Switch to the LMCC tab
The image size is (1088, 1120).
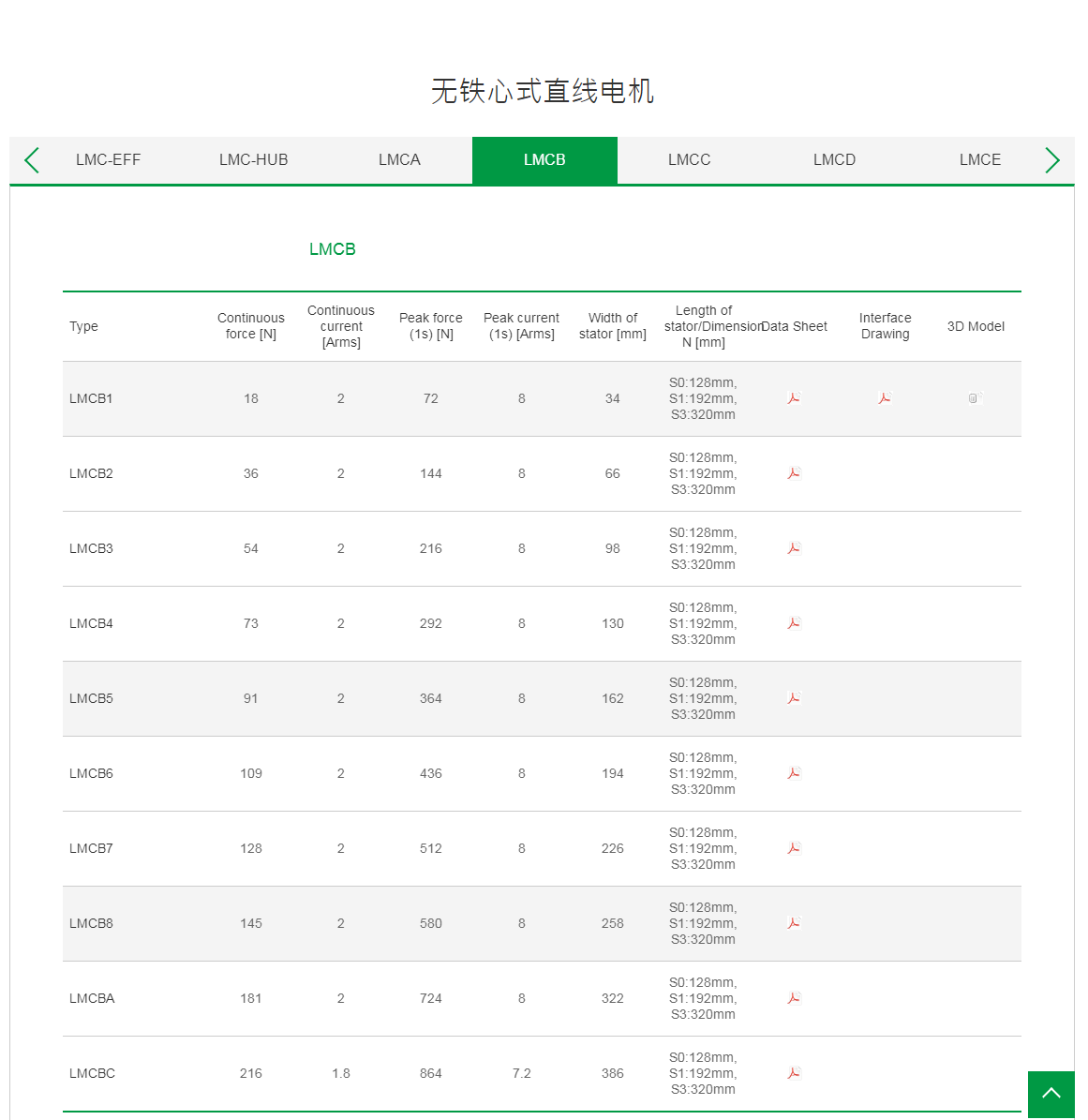690,160
